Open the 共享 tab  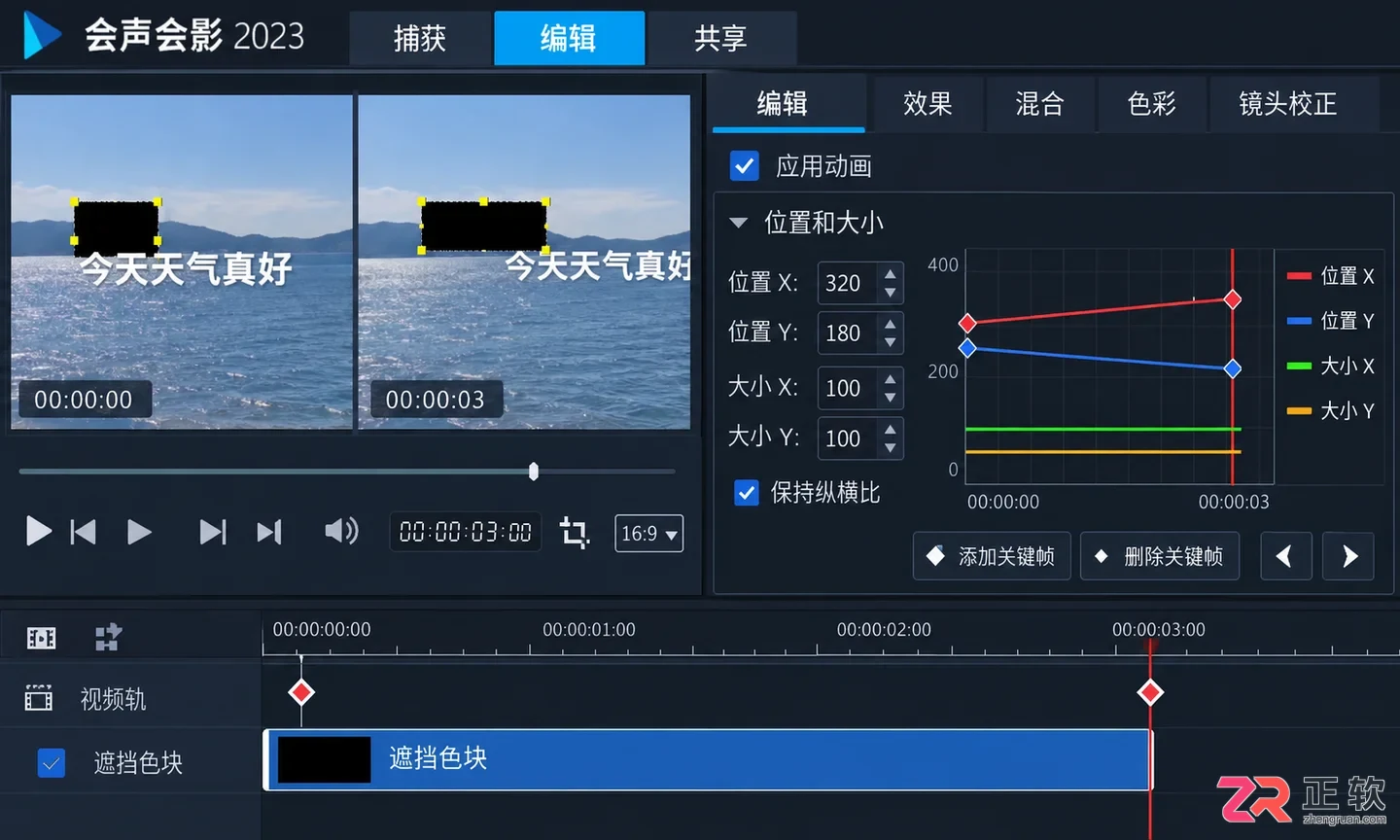pyautogui.click(x=720, y=38)
